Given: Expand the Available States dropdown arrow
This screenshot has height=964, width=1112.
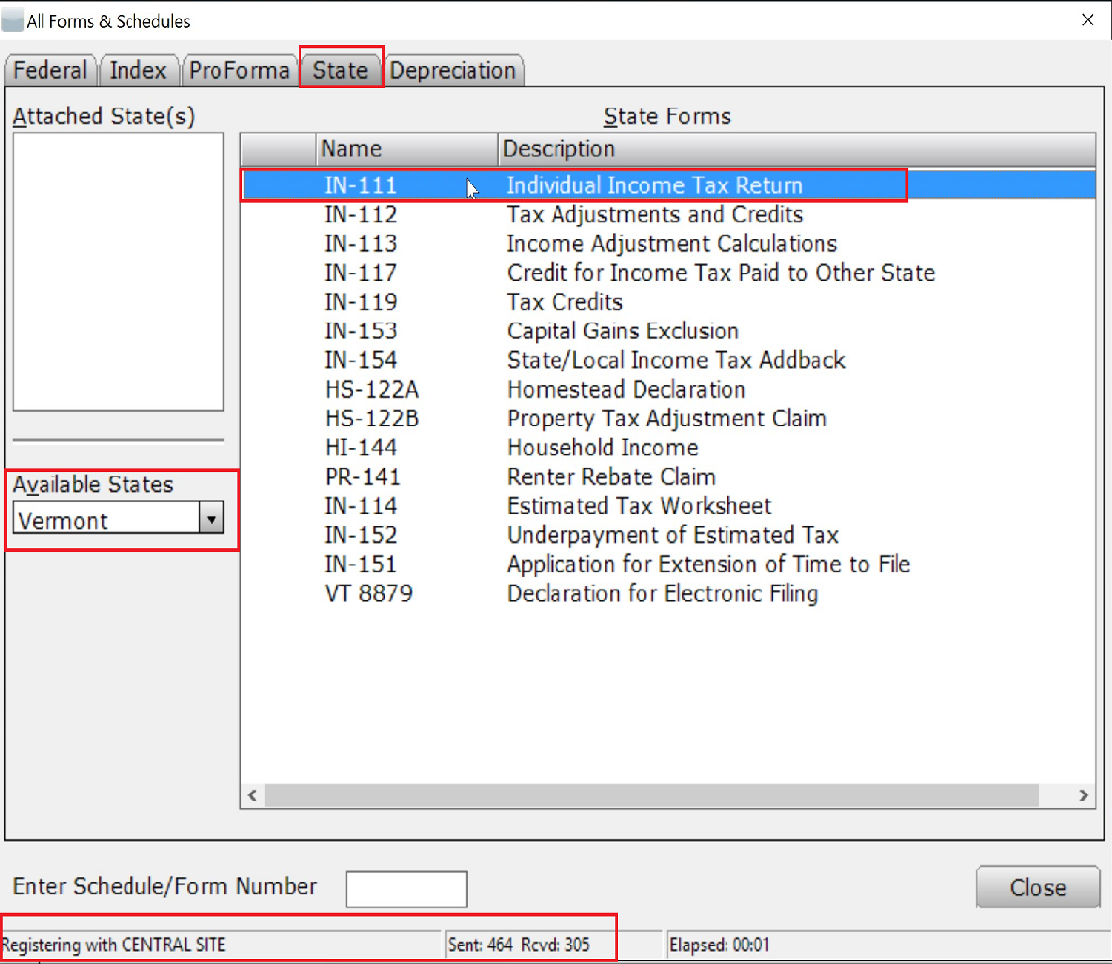Looking at the screenshot, I should pyautogui.click(x=211, y=520).
